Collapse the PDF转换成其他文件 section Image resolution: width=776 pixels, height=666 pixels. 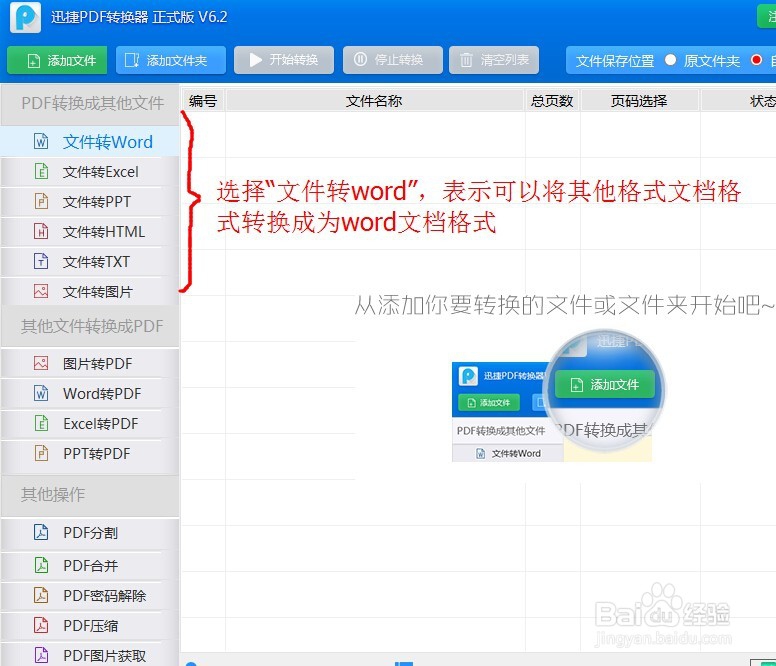point(90,103)
